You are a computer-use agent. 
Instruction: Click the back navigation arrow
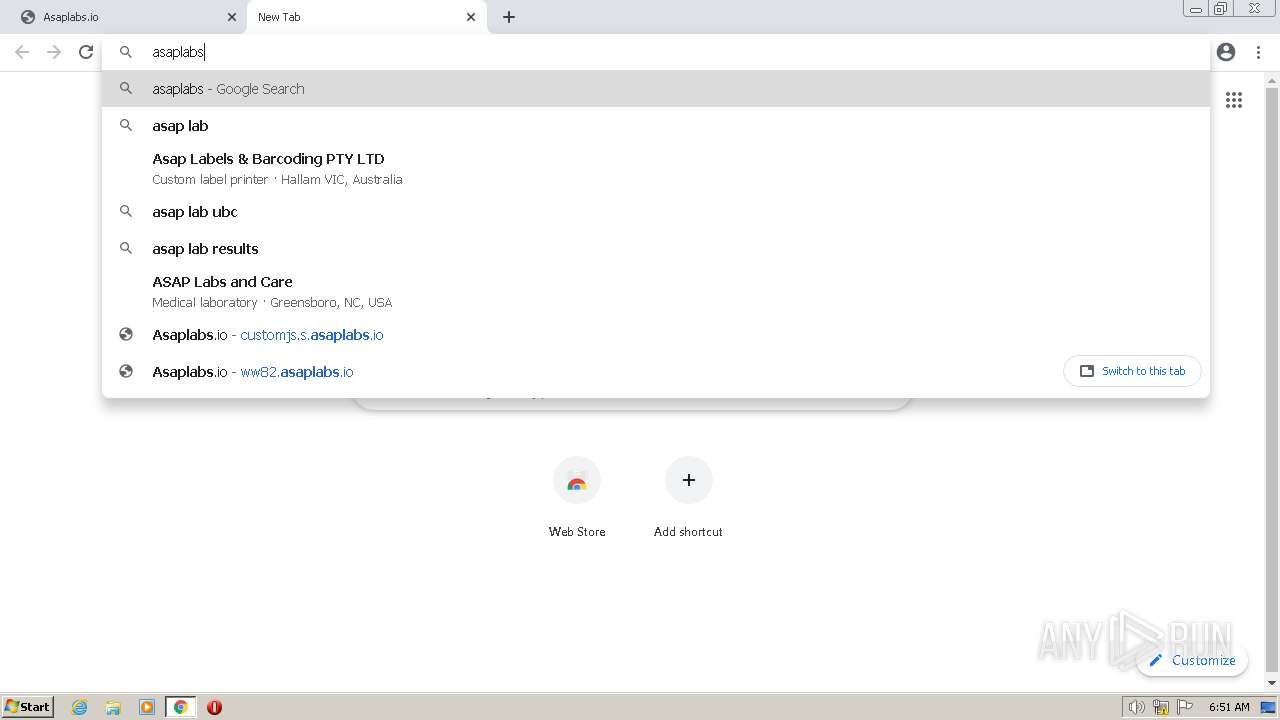tap(22, 52)
